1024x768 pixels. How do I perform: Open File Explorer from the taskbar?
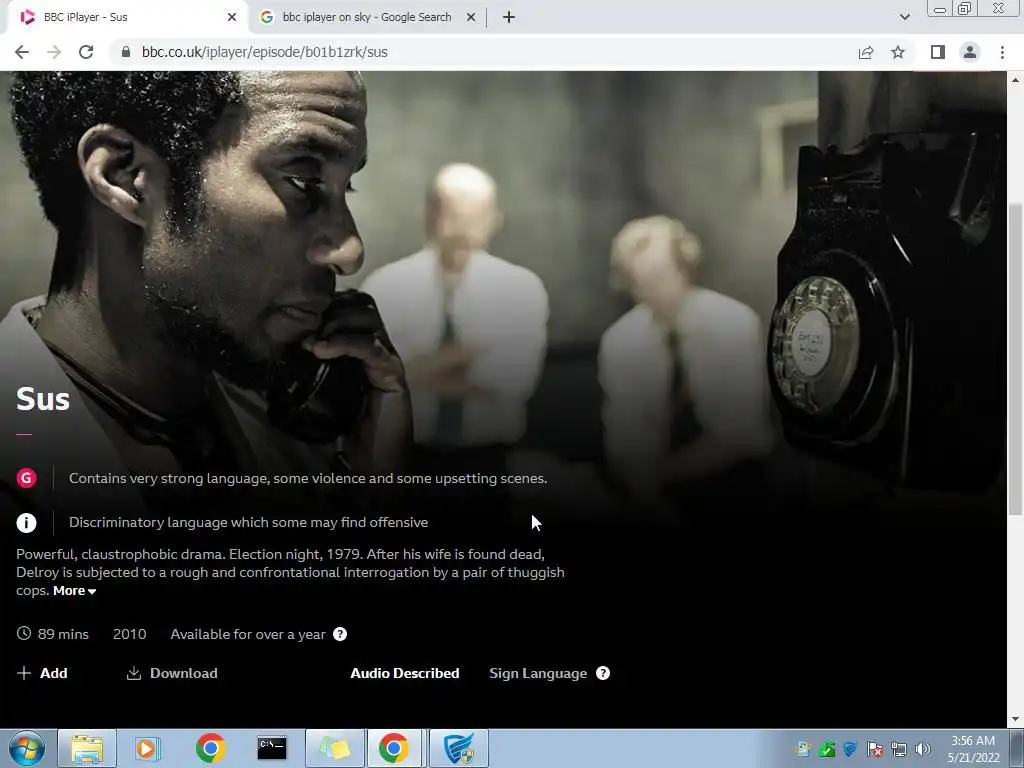pyautogui.click(x=87, y=748)
